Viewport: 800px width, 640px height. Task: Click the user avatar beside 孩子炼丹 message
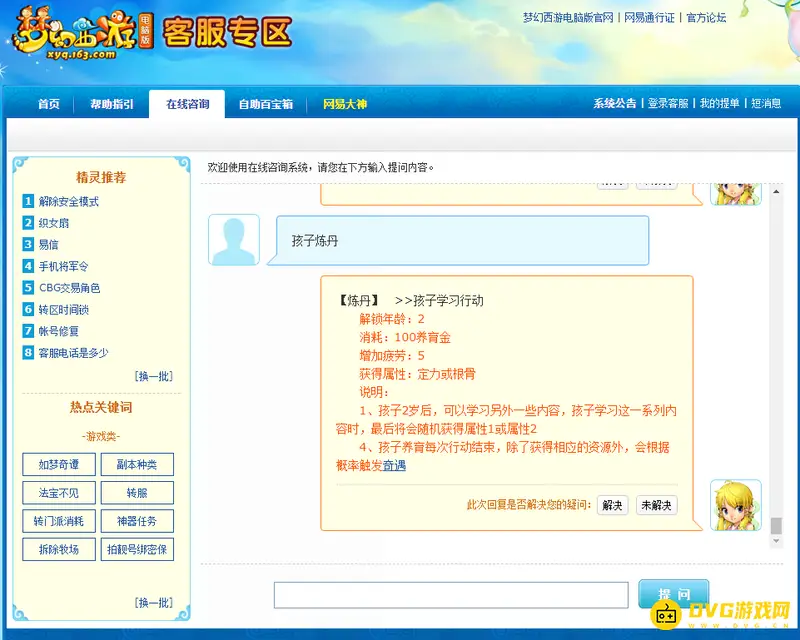pos(234,240)
